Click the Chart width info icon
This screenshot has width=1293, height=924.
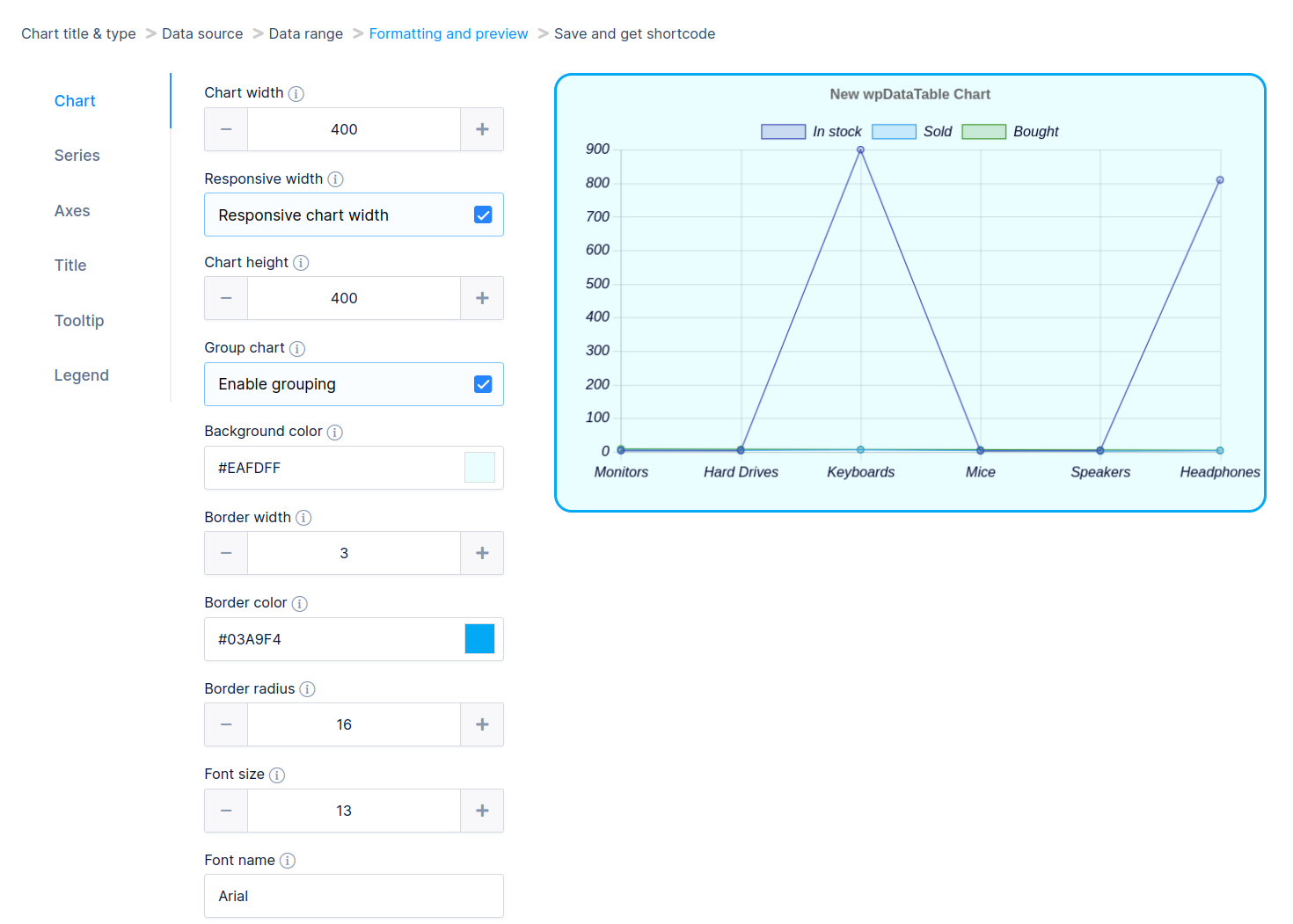click(296, 94)
